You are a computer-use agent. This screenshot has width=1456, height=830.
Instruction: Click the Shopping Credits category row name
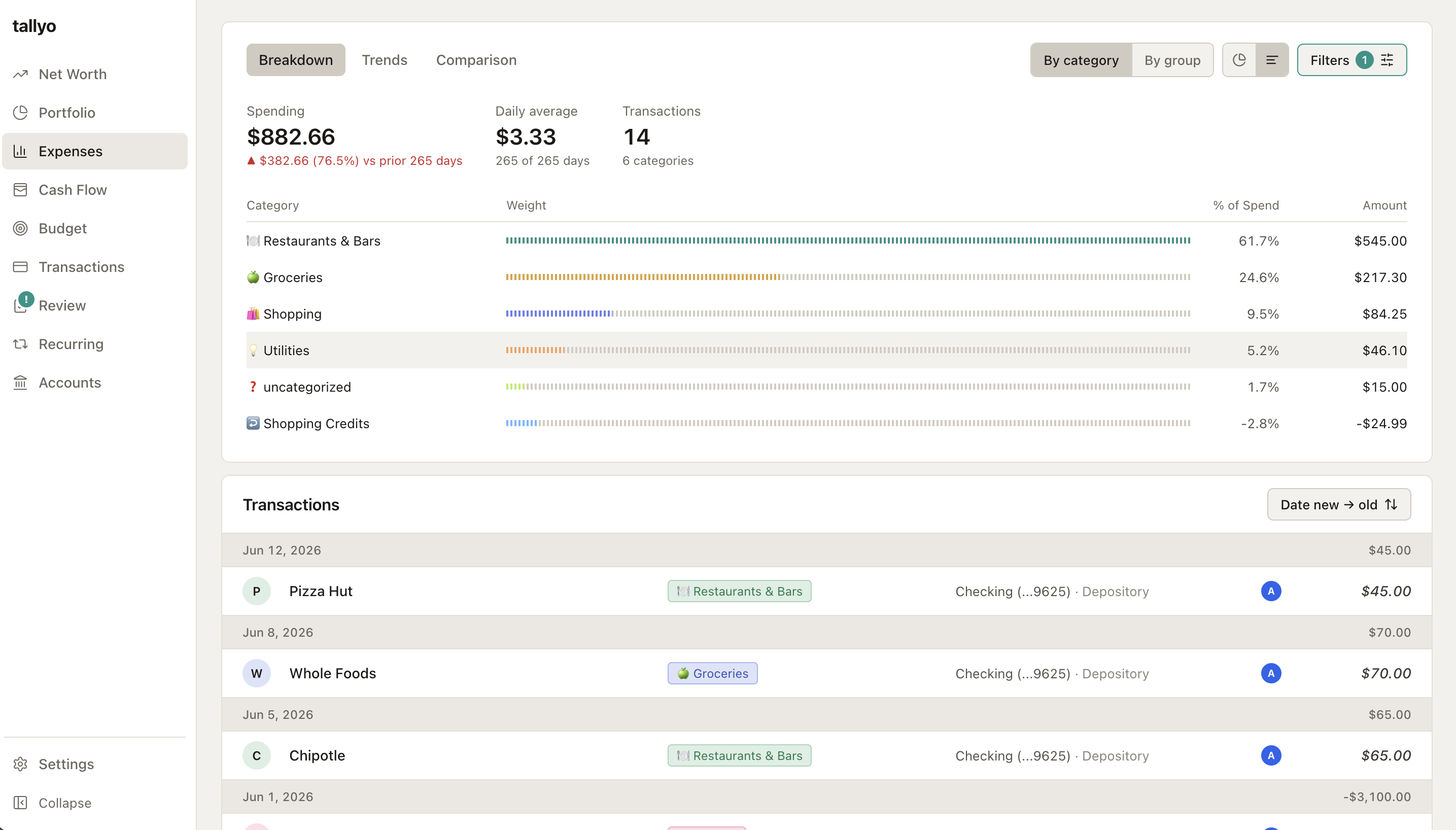316,424
